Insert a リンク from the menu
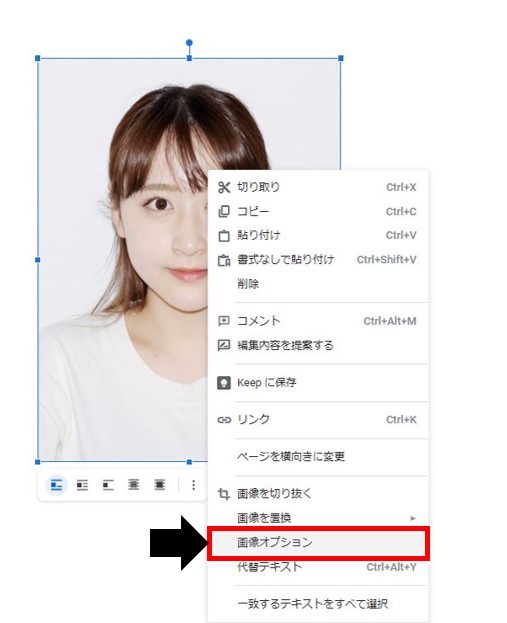Image resolution: width=507 pixels, height=623 pixels. 318,420
